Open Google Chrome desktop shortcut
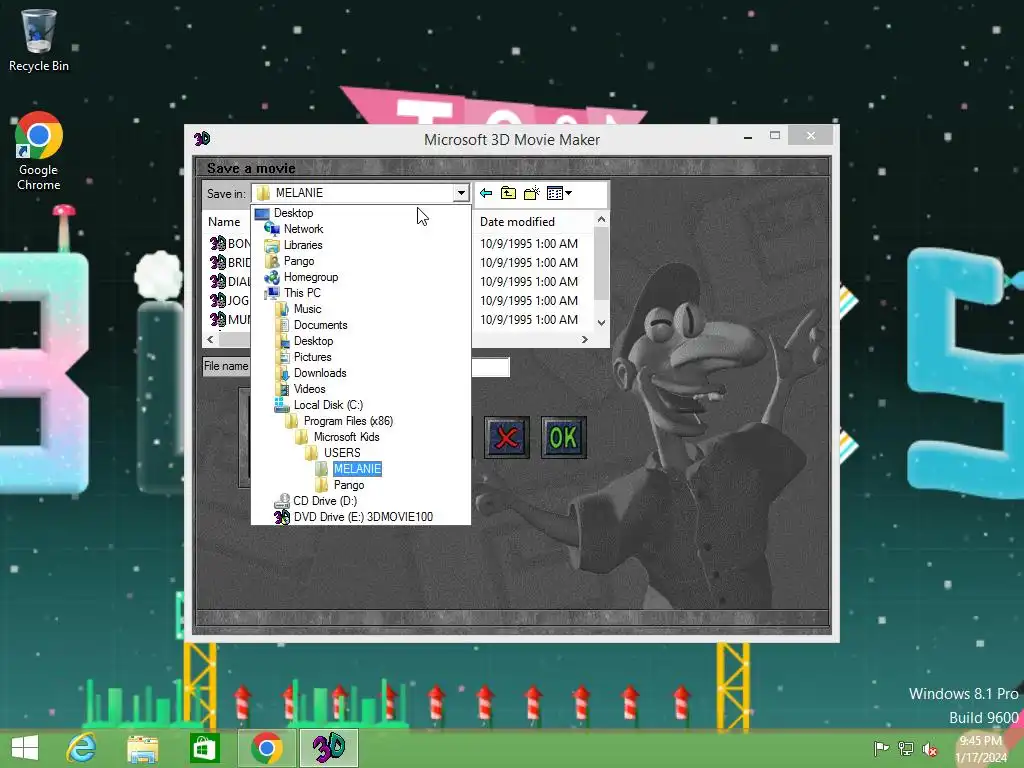The height and width of the screenshot is (768, 1024). 39,152
